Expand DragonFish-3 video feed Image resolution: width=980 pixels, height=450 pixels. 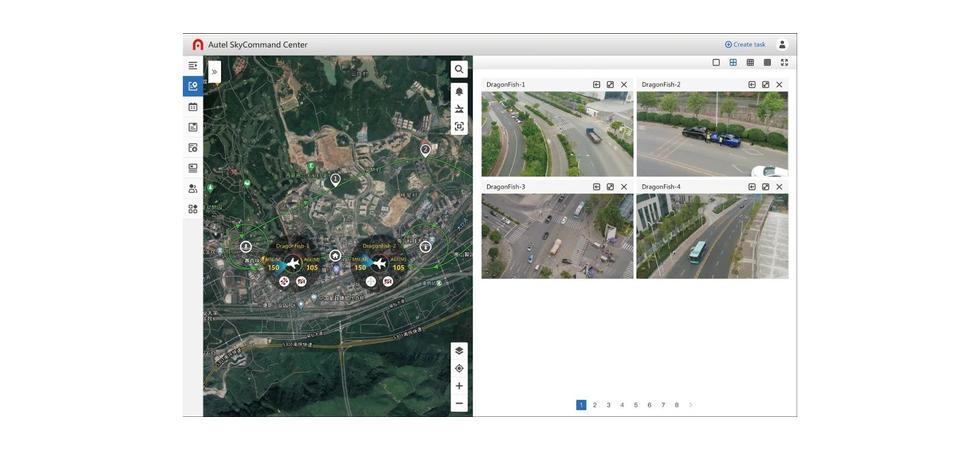610,186
